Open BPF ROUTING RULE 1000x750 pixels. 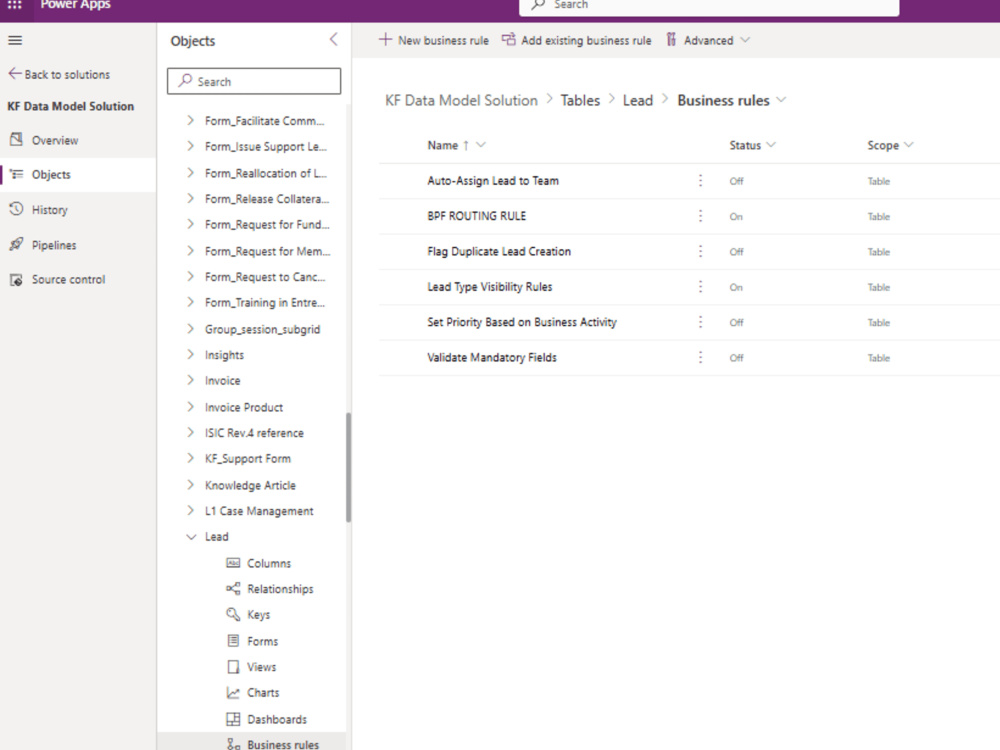pos(476,216)
